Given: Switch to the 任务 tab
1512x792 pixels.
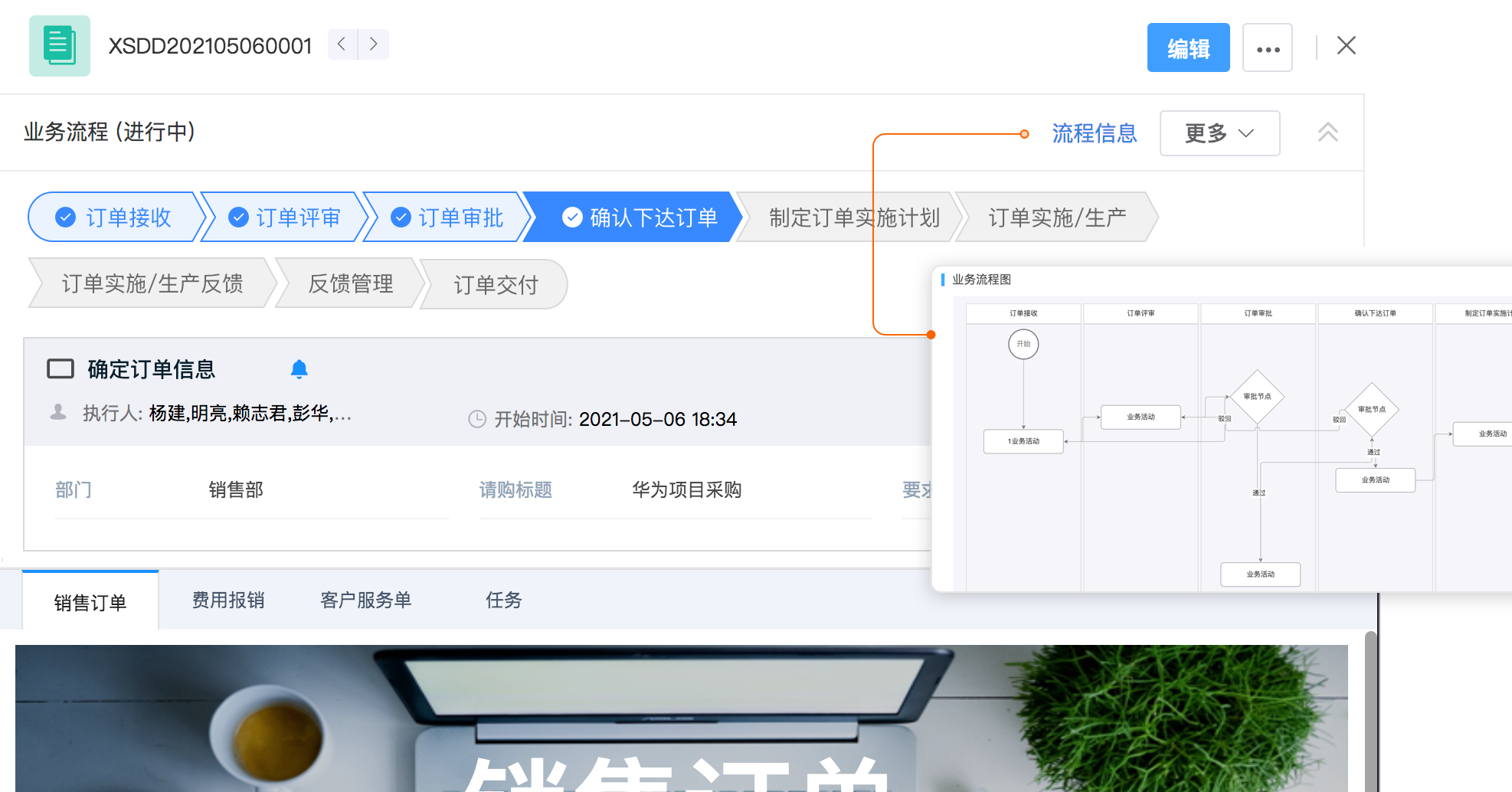Looking at the screenshot, I should [504, 600].
